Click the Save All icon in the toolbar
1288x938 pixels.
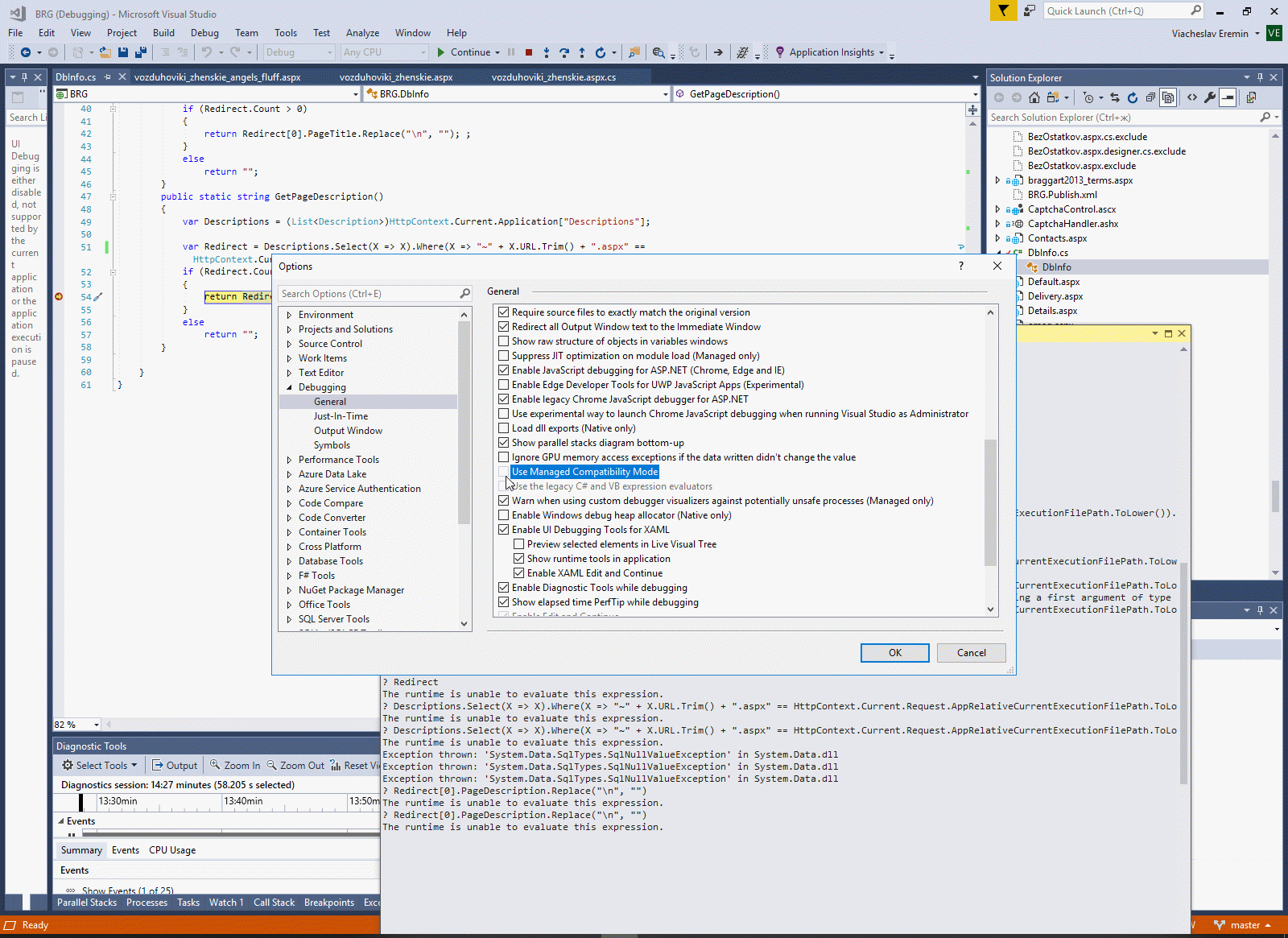140,52
